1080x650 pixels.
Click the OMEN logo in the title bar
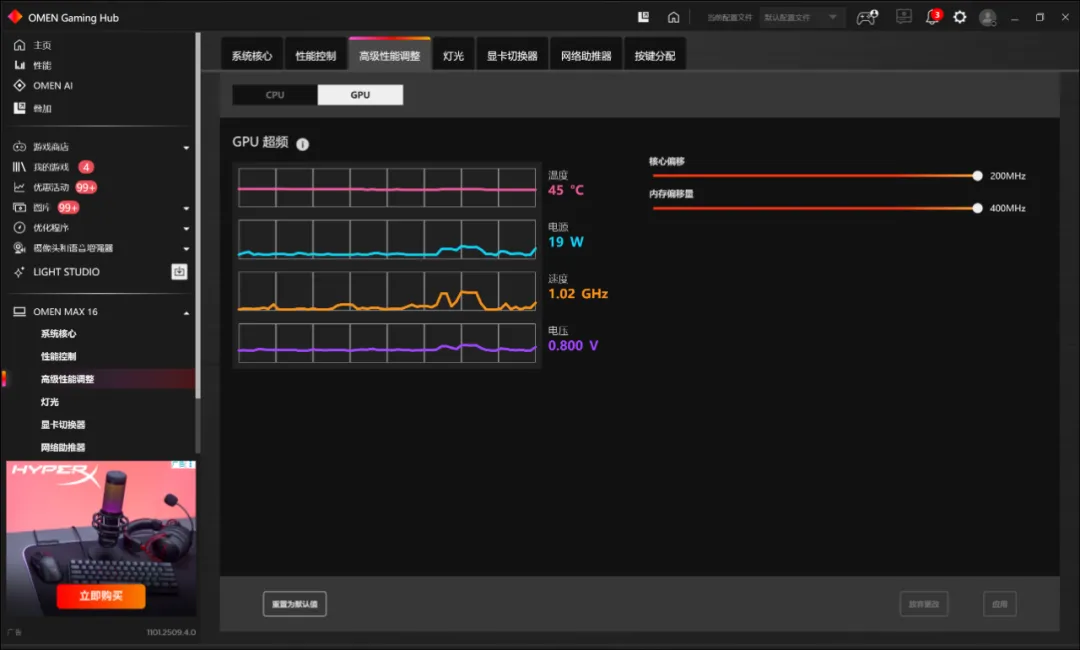coord(14,17)
